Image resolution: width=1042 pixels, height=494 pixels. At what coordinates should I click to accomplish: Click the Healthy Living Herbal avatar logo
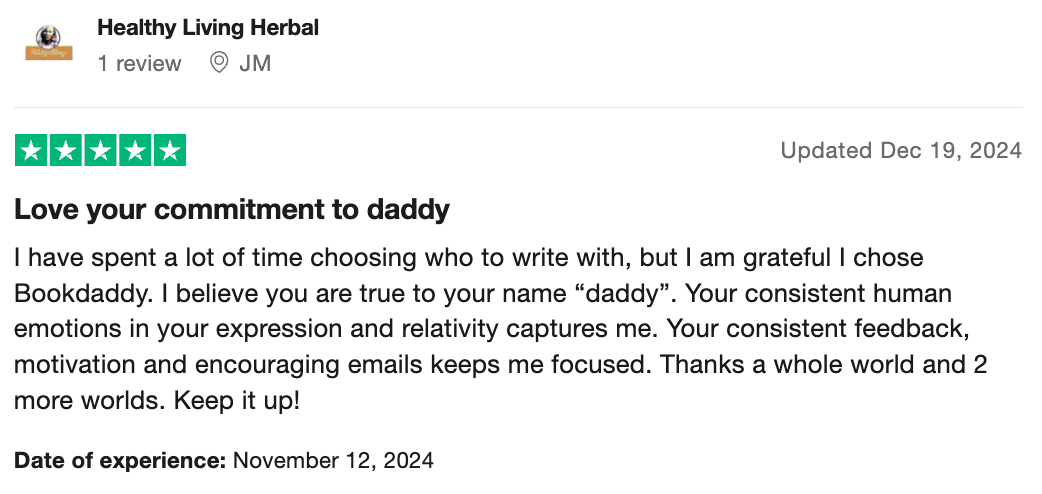click(x=49, y=44)
